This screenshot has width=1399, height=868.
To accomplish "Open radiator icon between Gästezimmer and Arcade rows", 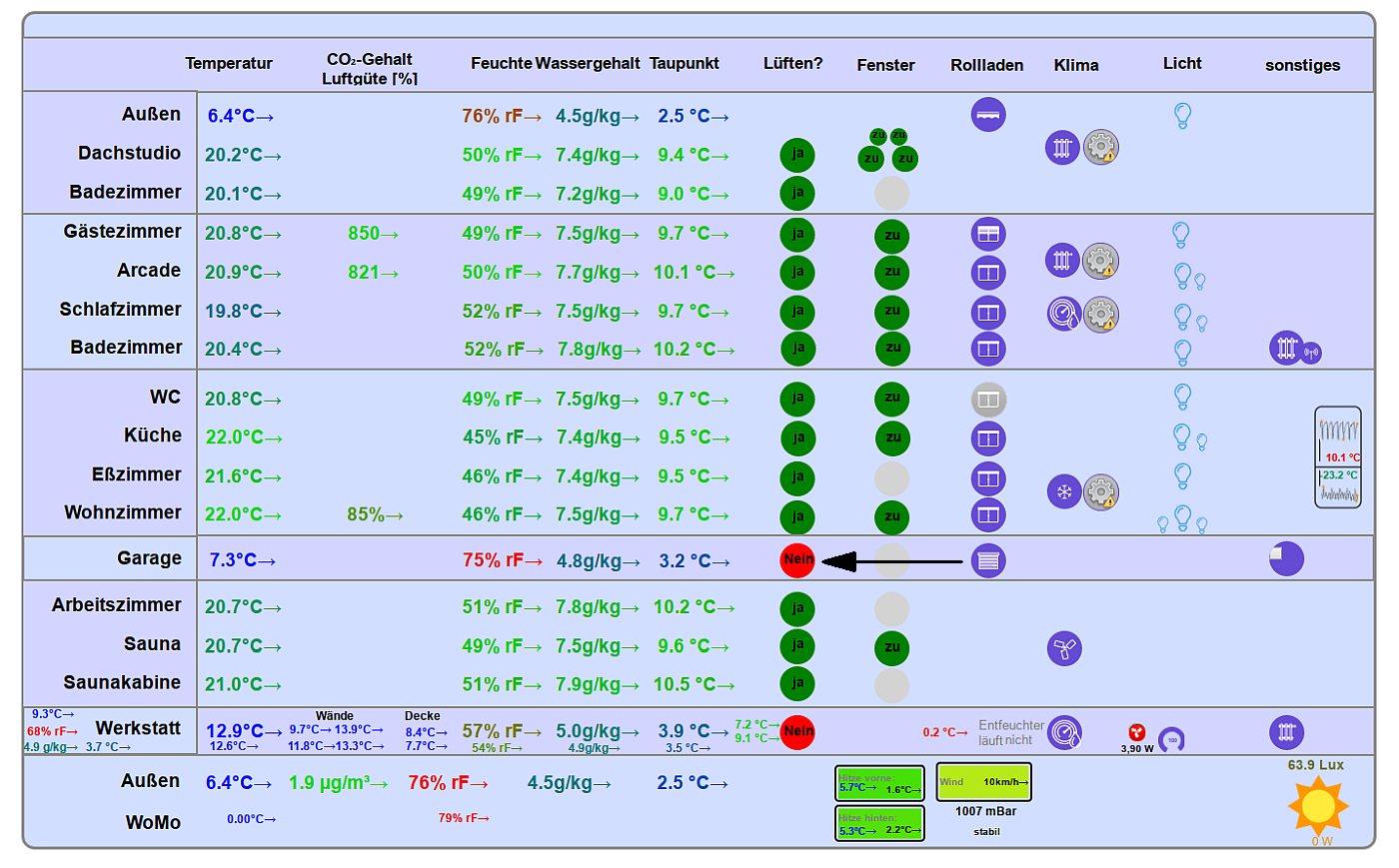I will [1062, 261].
